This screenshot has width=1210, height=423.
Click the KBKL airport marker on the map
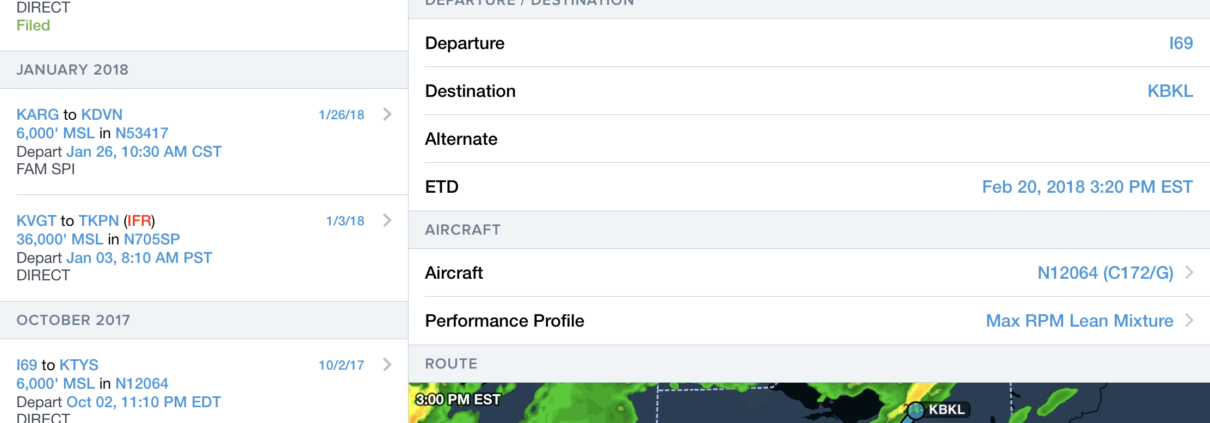coord(916,410)
